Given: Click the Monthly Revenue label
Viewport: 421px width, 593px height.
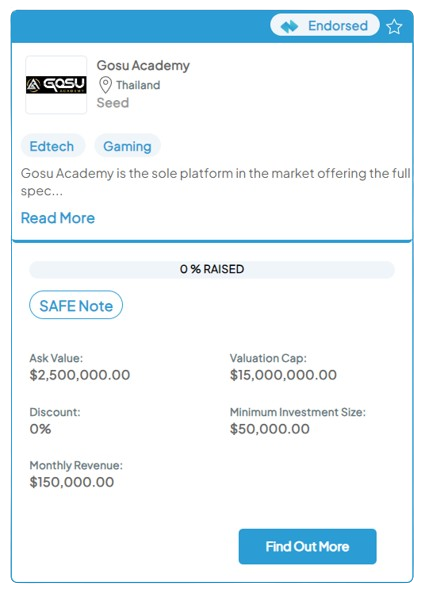Looking at the screenshot, I should coord(76,465).
